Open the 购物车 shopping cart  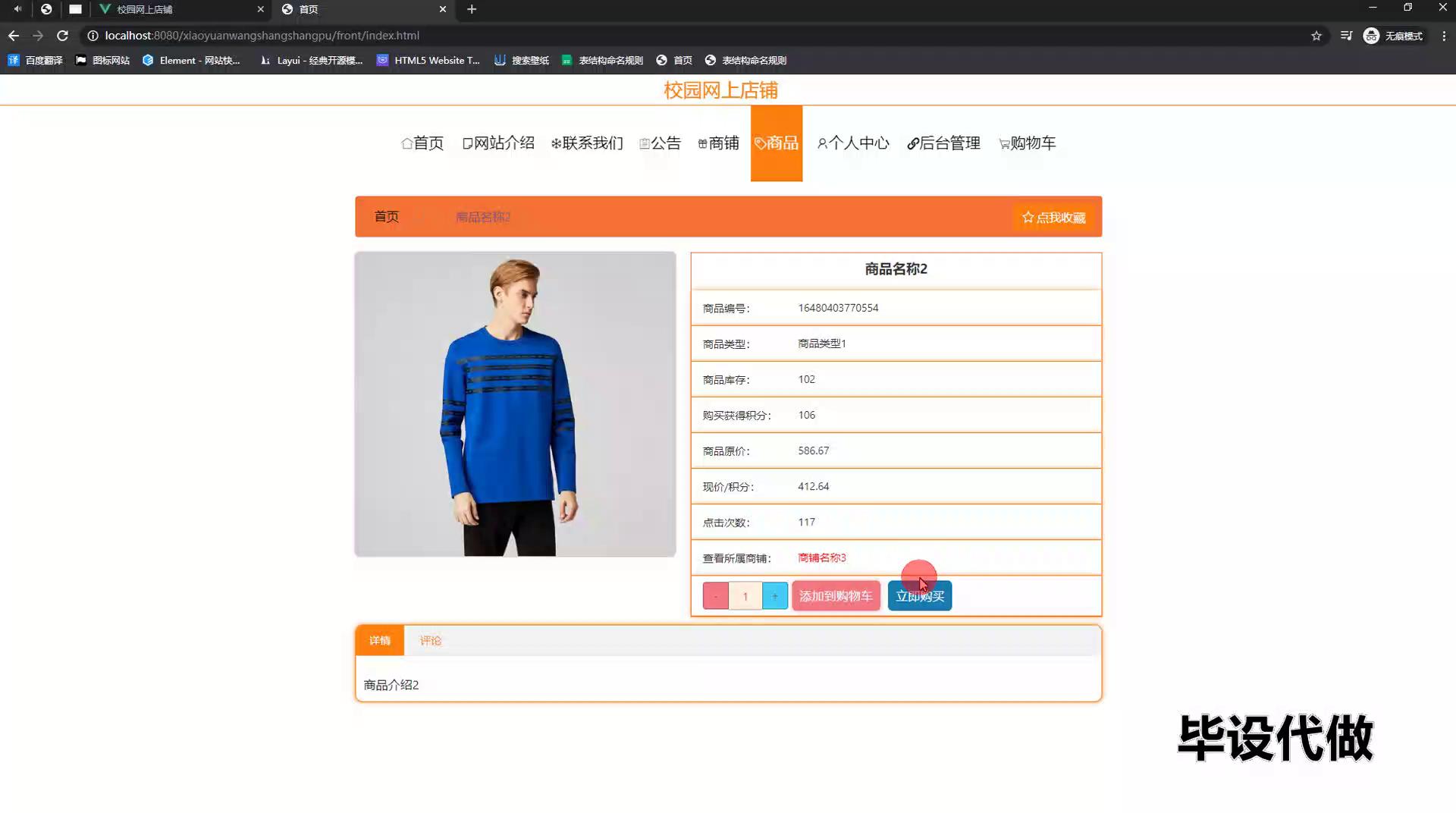[1027, 143]
